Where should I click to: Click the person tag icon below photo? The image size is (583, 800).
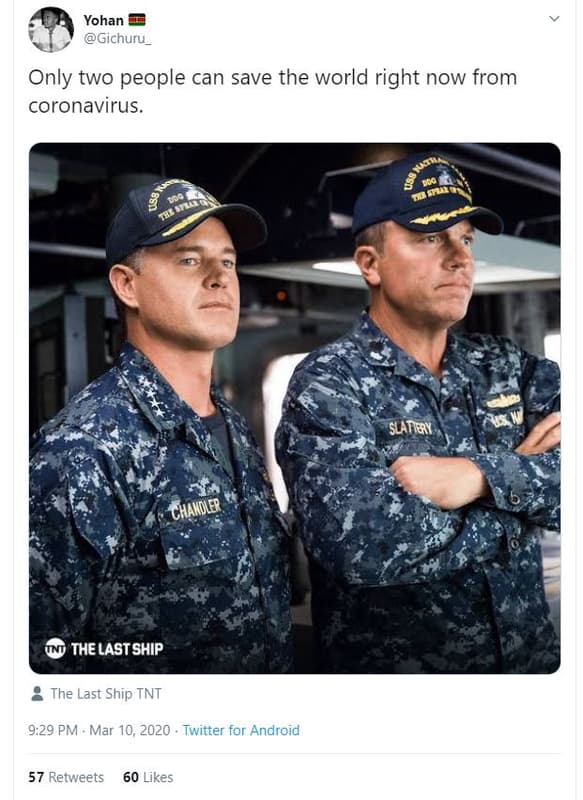point(37,693)
